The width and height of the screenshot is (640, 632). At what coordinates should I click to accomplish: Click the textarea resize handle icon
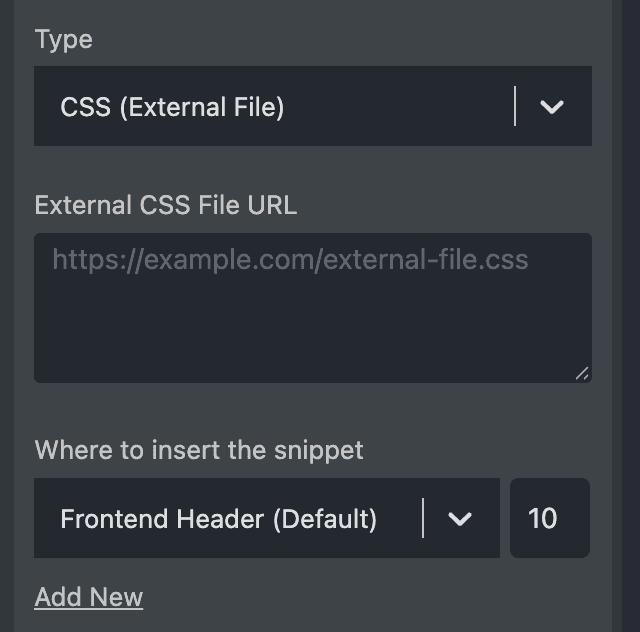[x=582, y=373]
